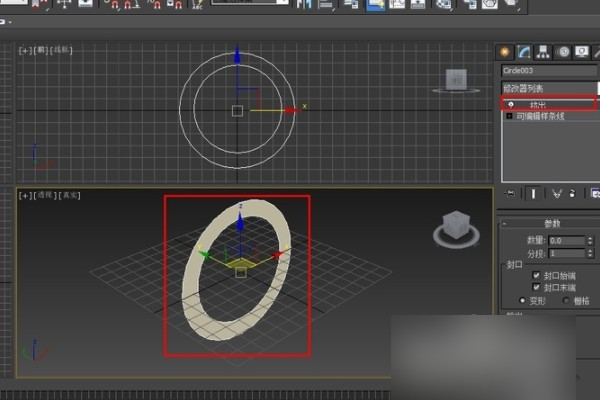Open the Schematic View icon
The image size is (600, 400).
tap(418, 4)
